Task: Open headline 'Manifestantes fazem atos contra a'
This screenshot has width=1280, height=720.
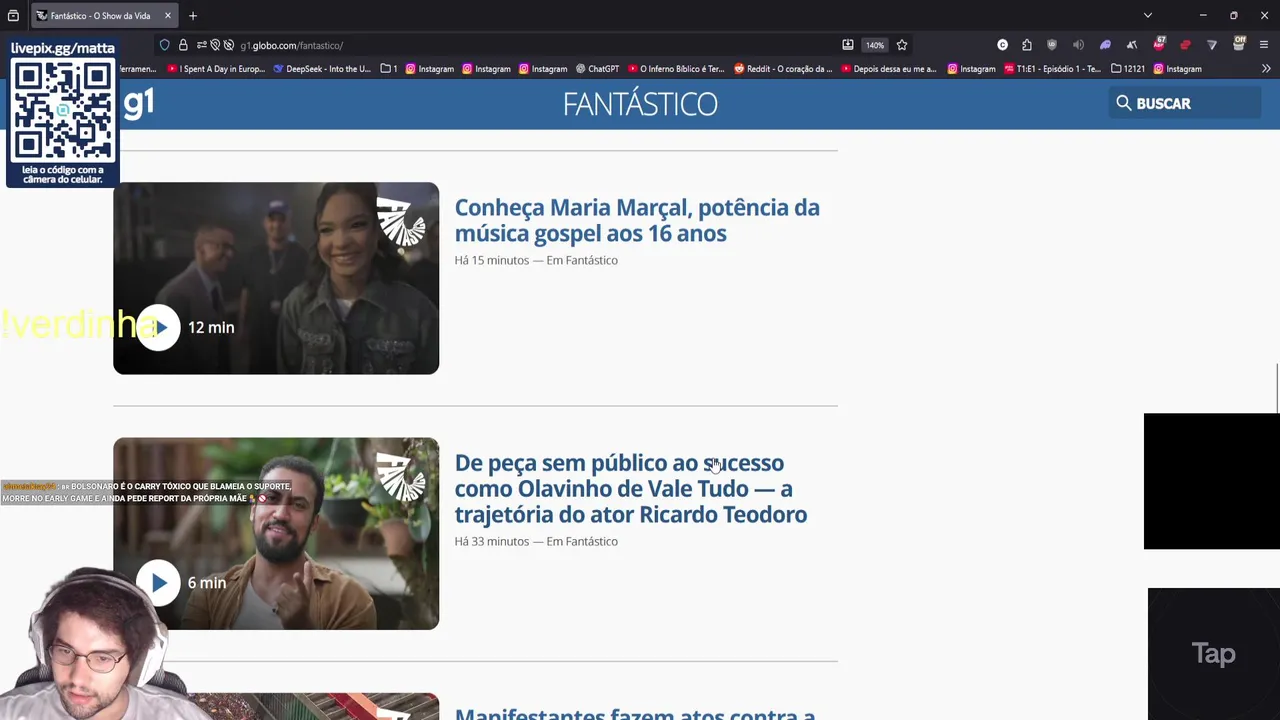Action: [635, 714]
